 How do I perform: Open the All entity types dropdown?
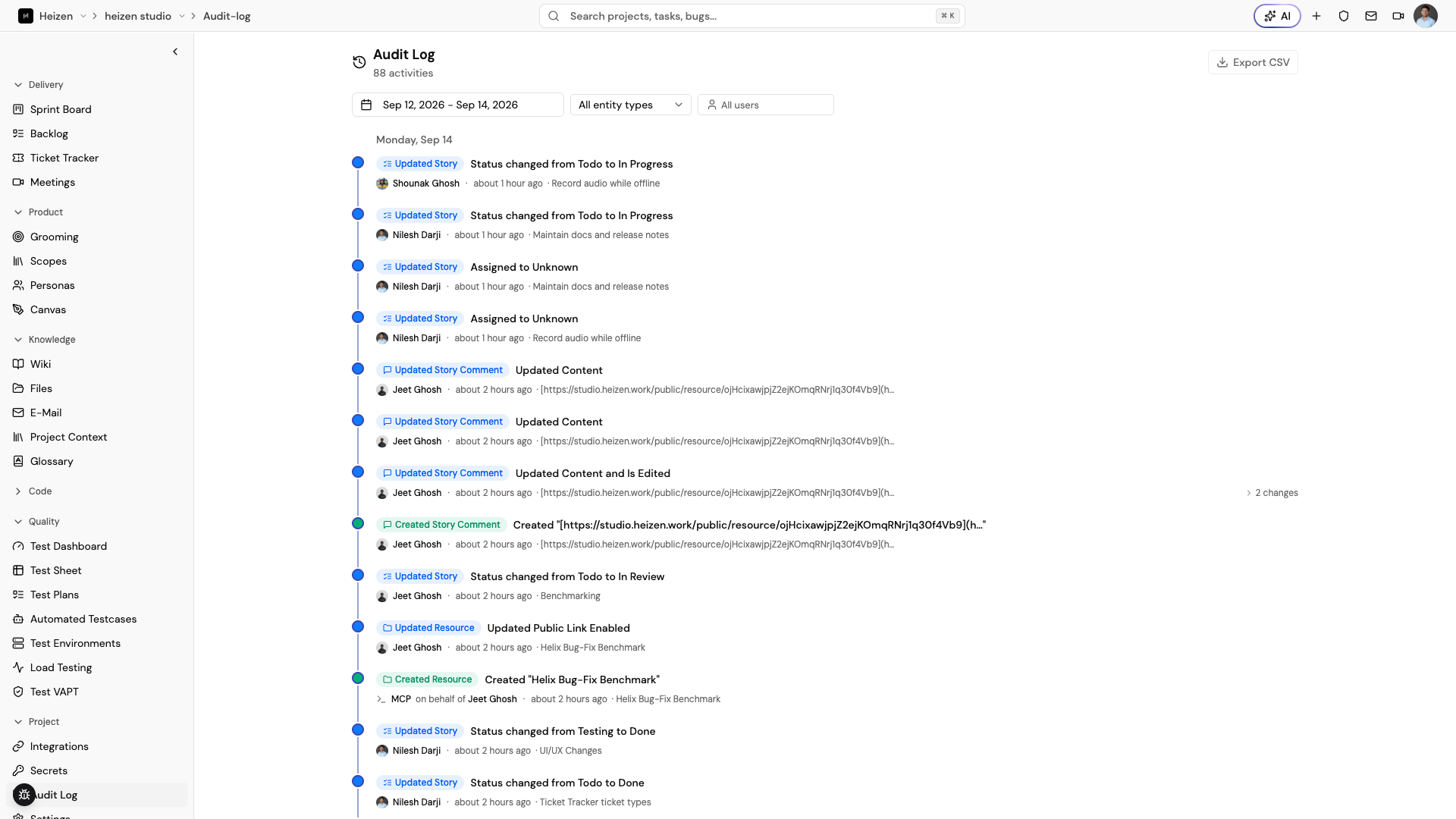tap(630, 105)
